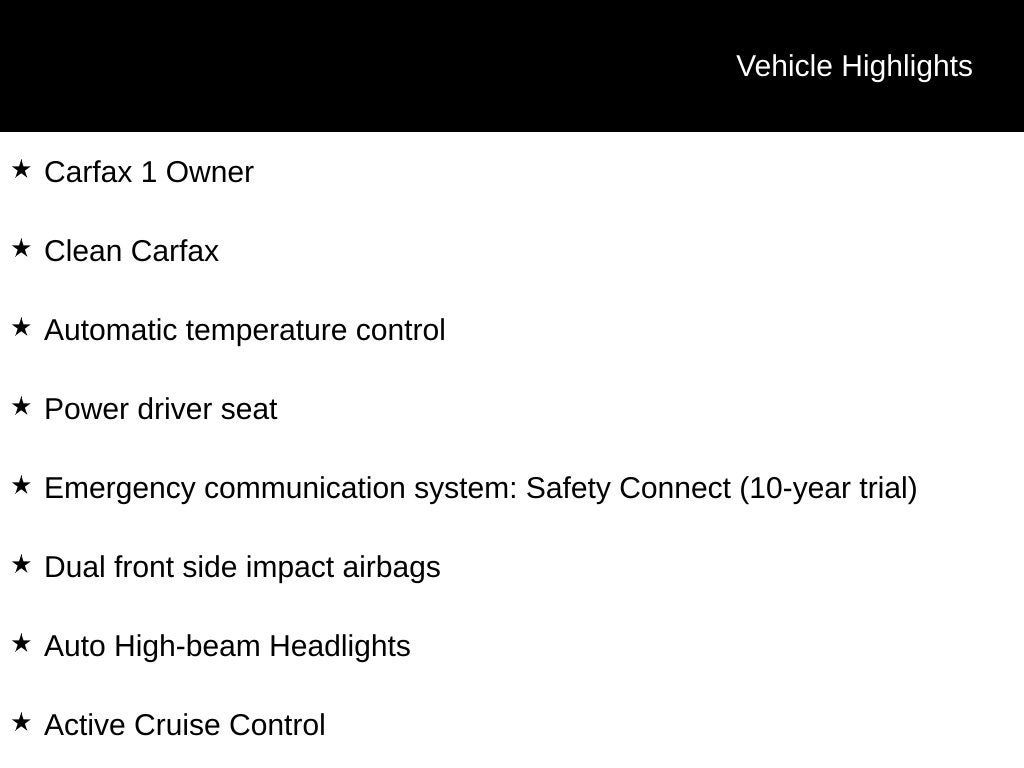
Task: Click star bullet before Power driver seat
Action: [x=21, y=407]
